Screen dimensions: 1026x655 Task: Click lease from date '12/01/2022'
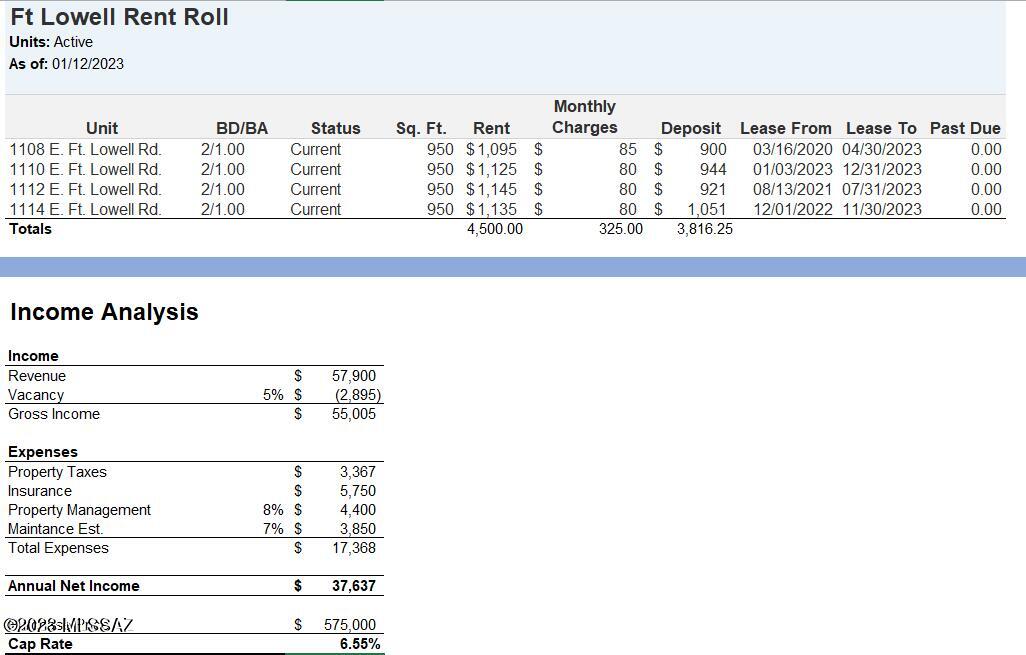[x=792, y=209]
